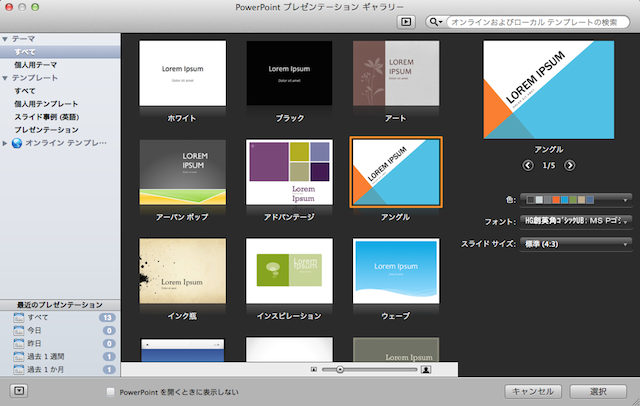Collapse the テンプレート section

click(x=5, y=78)
